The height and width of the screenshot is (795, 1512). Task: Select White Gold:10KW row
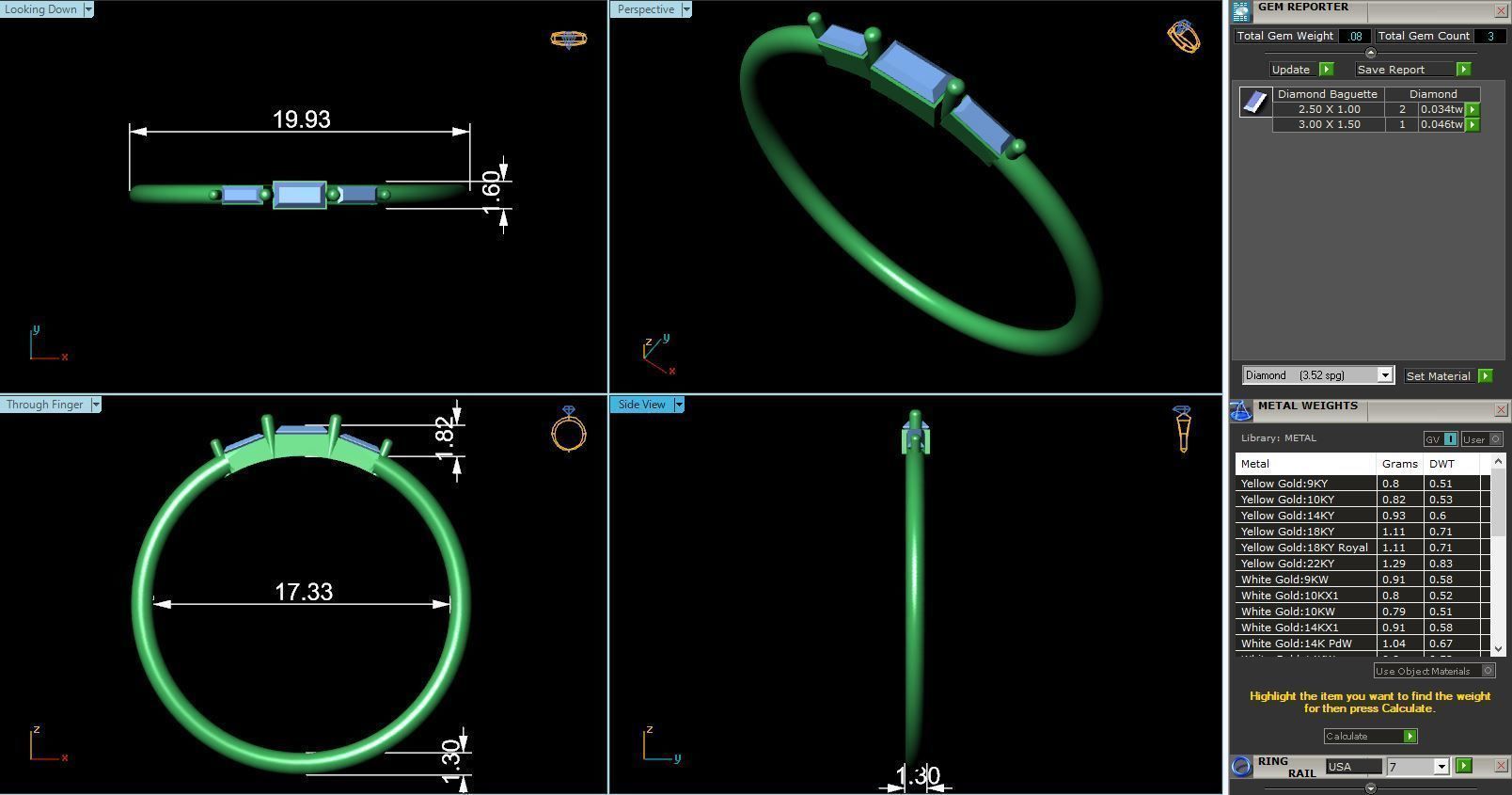click(x=1362, y=612)
